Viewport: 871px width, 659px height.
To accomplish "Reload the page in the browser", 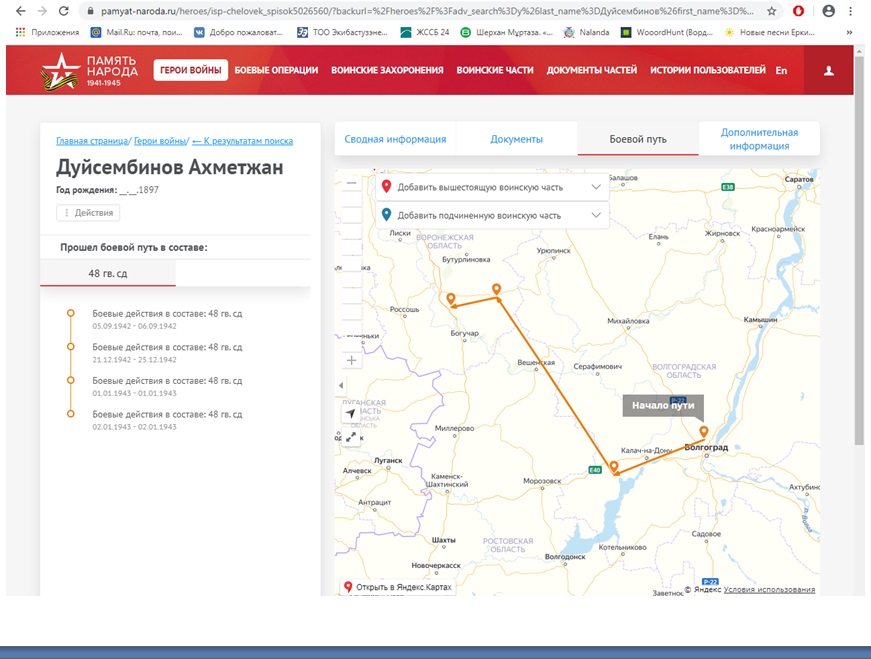I will pos(64,11).
